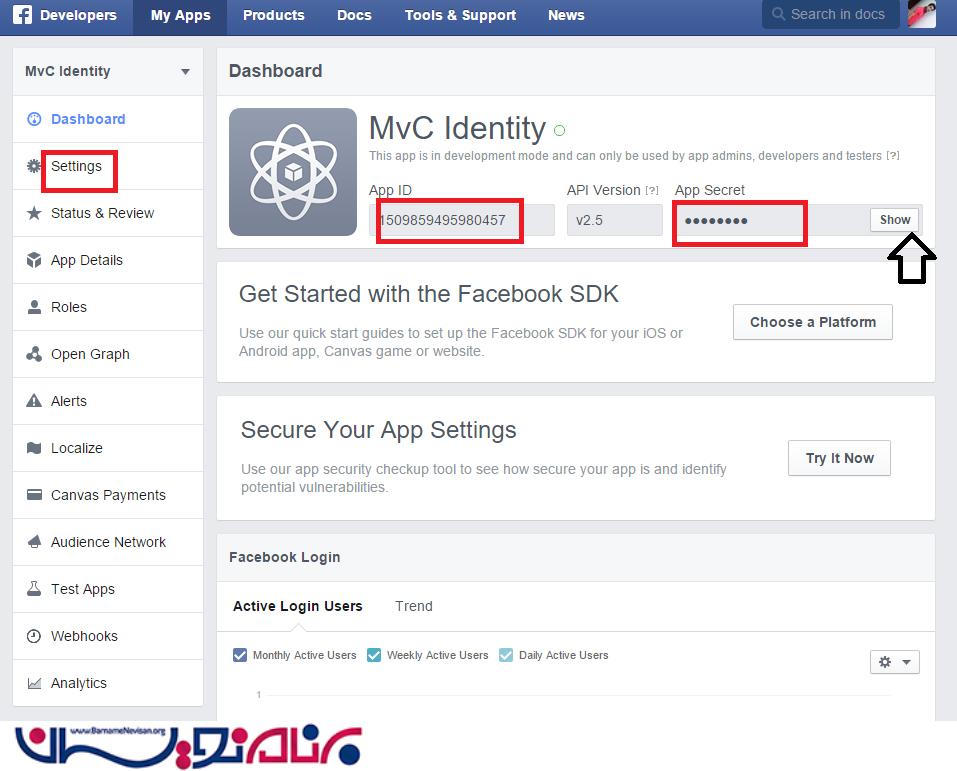
Task: Click the App Secret field
Action: (799, 220)
